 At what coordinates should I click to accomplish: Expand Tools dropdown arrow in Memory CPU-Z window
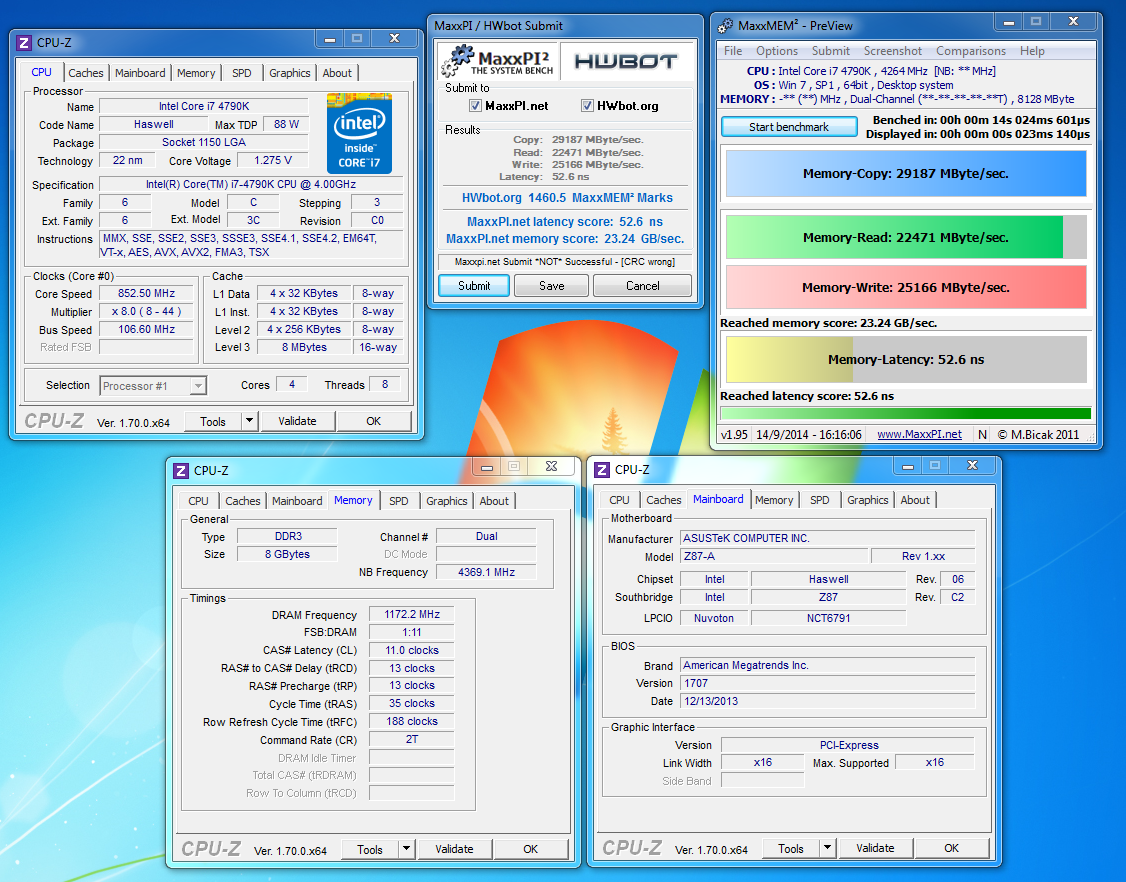(x=406, y=849)
